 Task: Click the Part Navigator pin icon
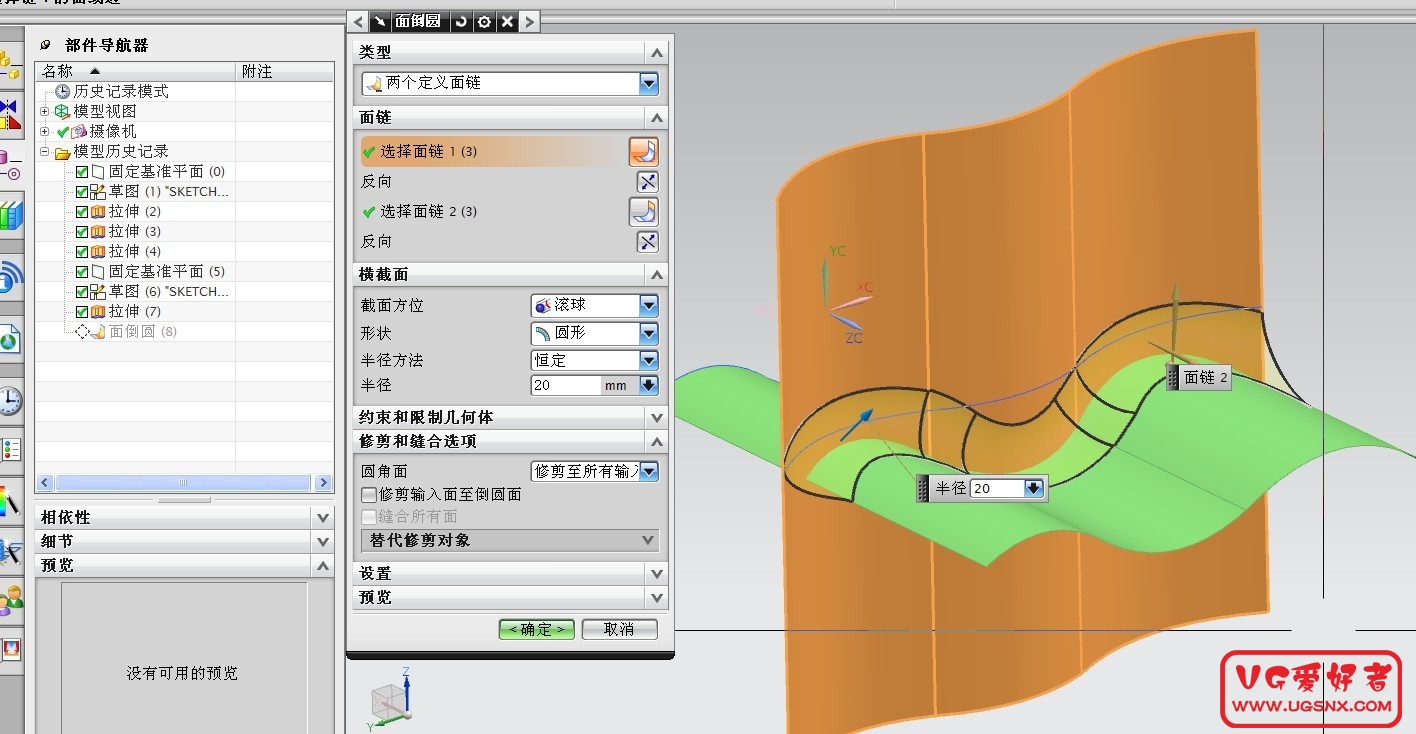click(45, 45)
